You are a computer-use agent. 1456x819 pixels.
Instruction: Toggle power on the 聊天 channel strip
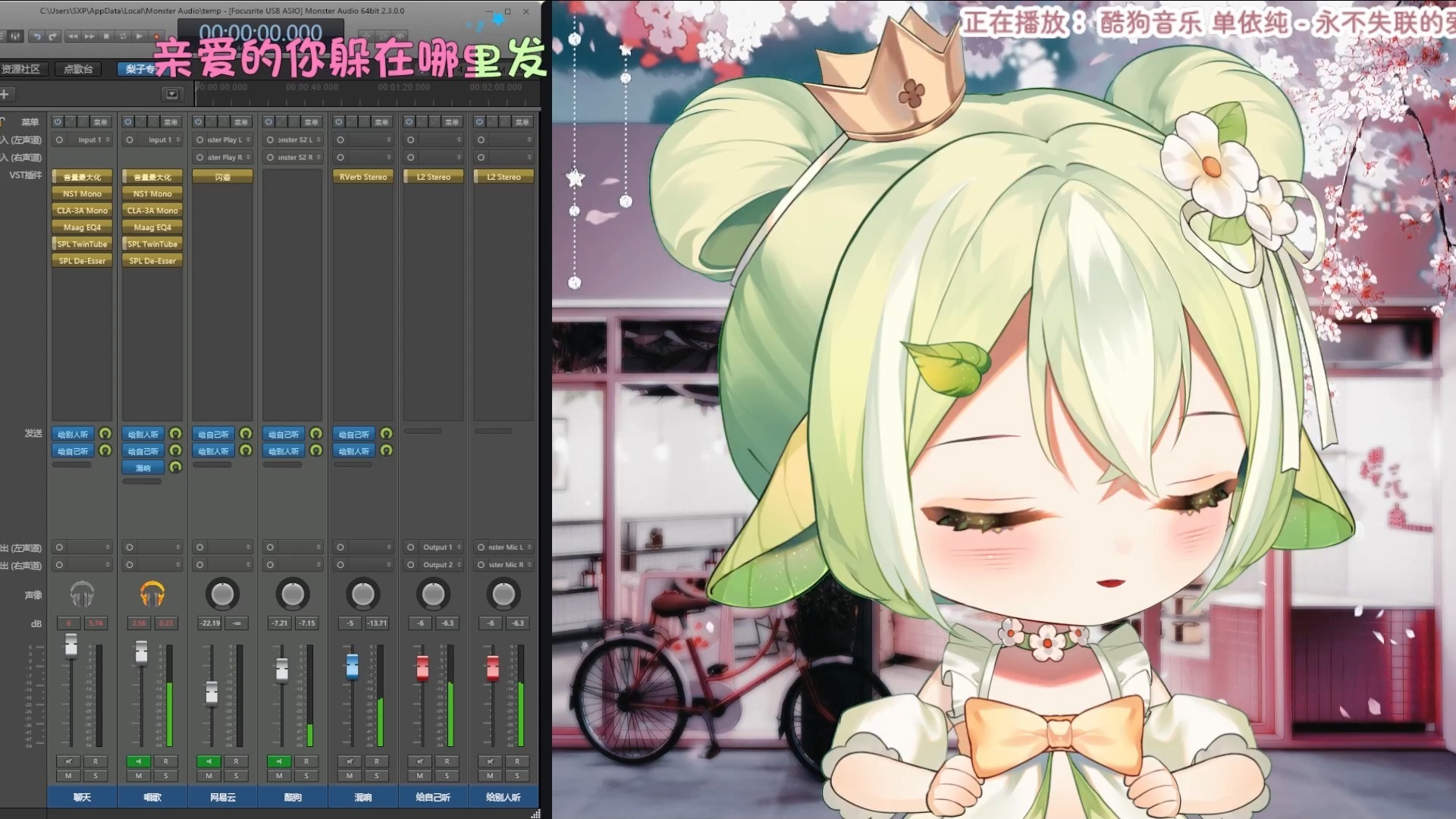point(58,121)
